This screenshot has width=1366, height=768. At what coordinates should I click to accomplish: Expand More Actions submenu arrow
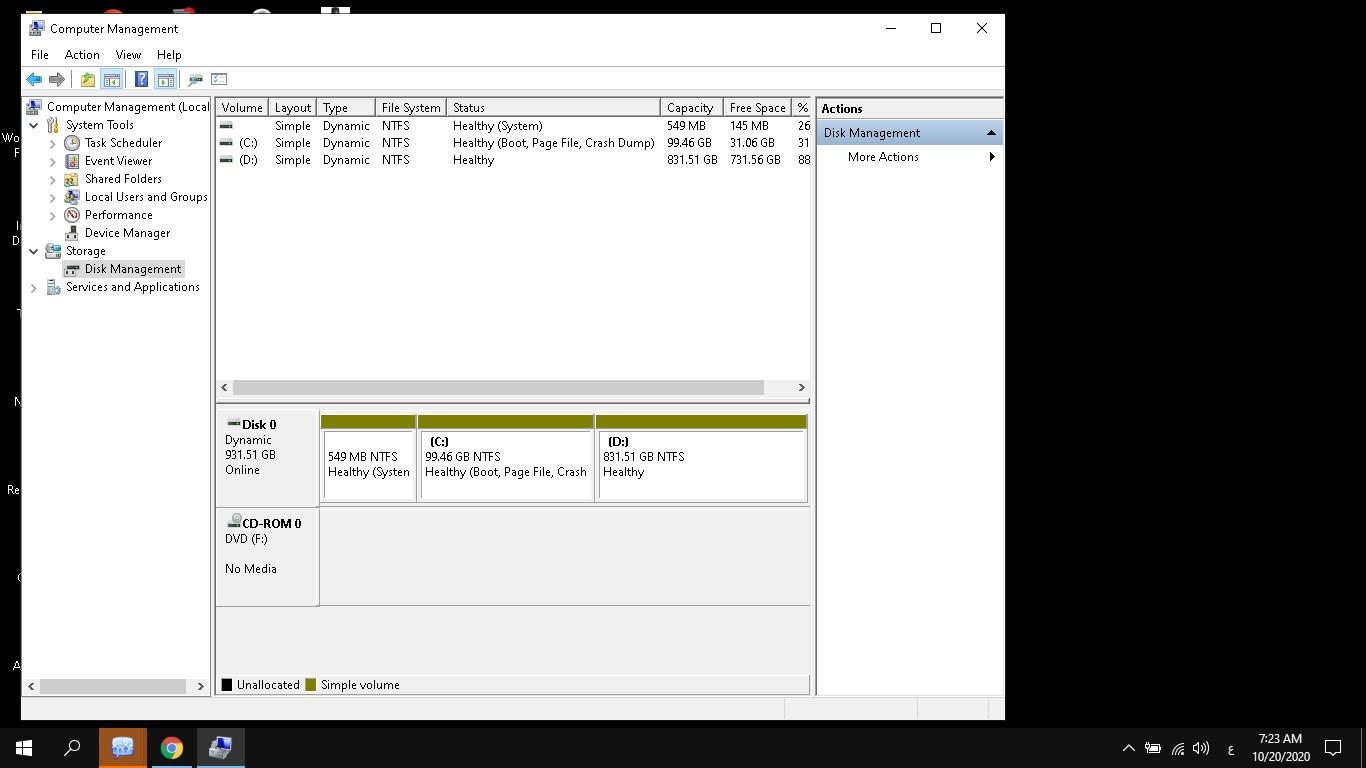pos(992,157)
